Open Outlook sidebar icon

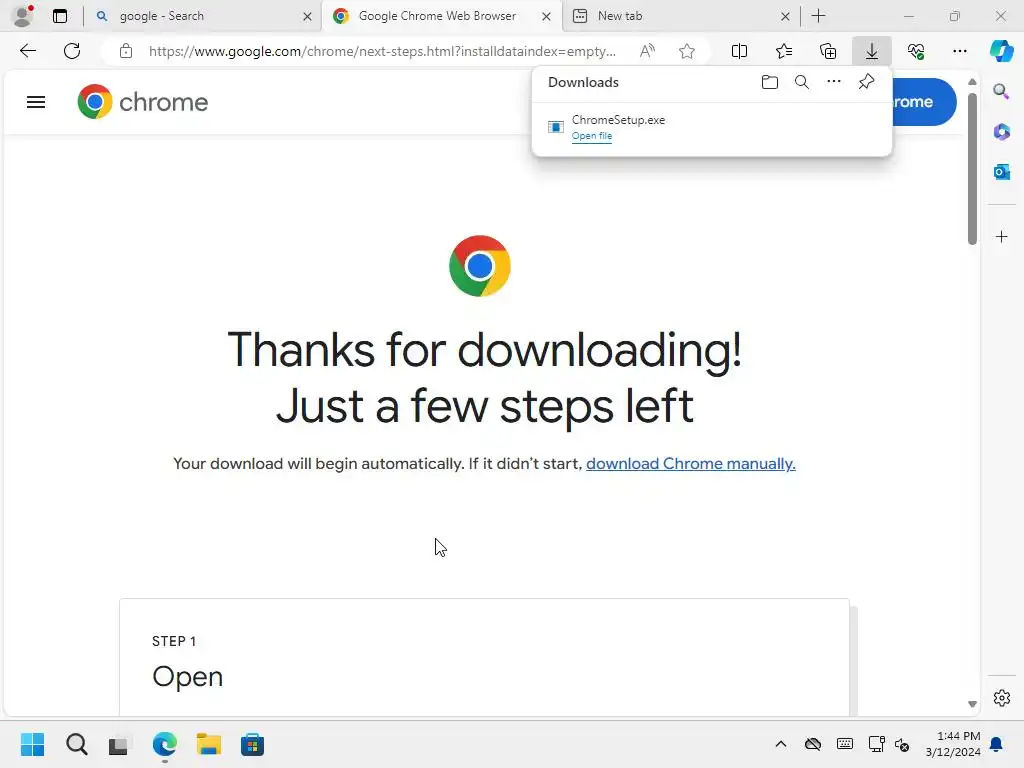1001,172
